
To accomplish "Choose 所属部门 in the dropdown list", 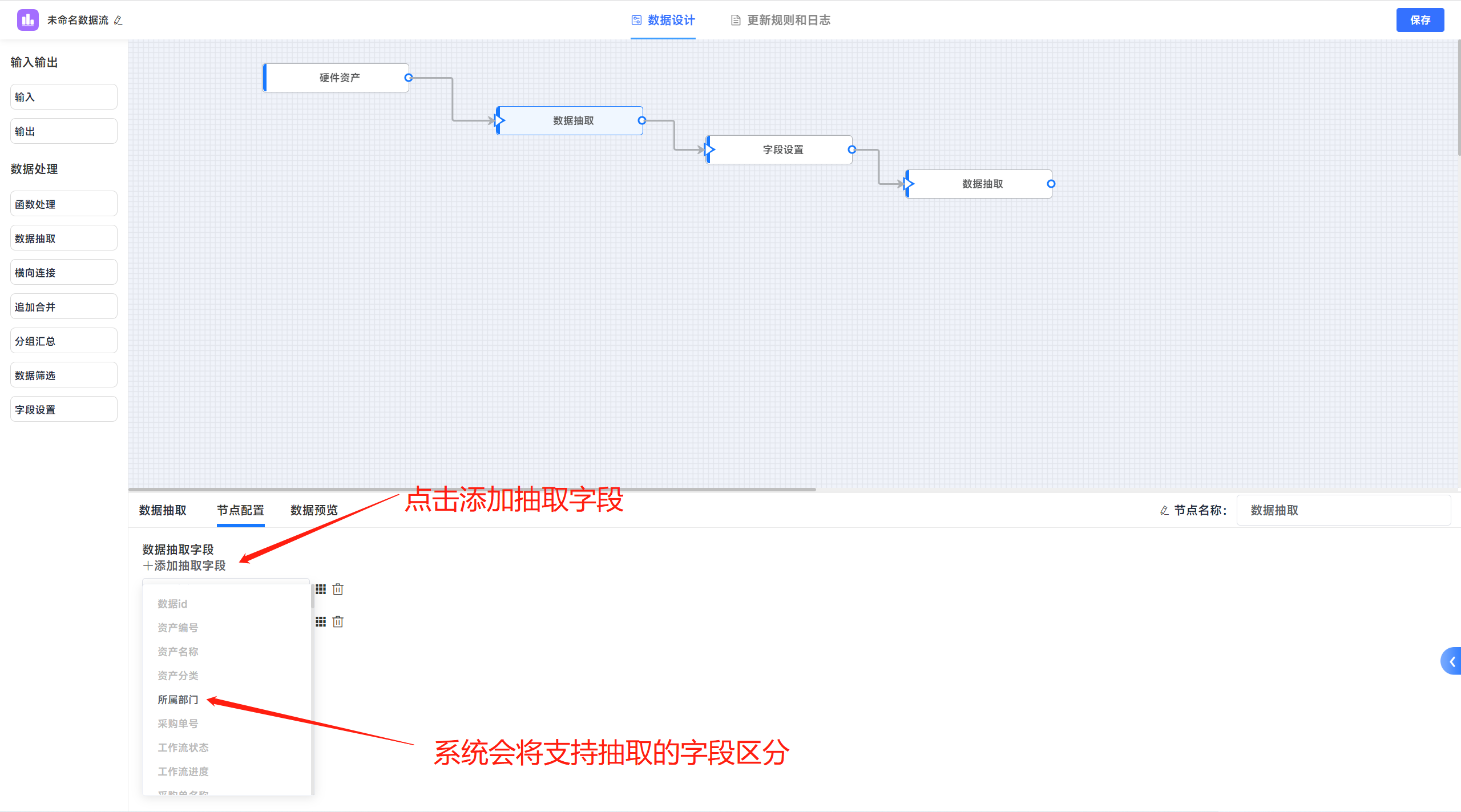I will [x=227, y=700].
